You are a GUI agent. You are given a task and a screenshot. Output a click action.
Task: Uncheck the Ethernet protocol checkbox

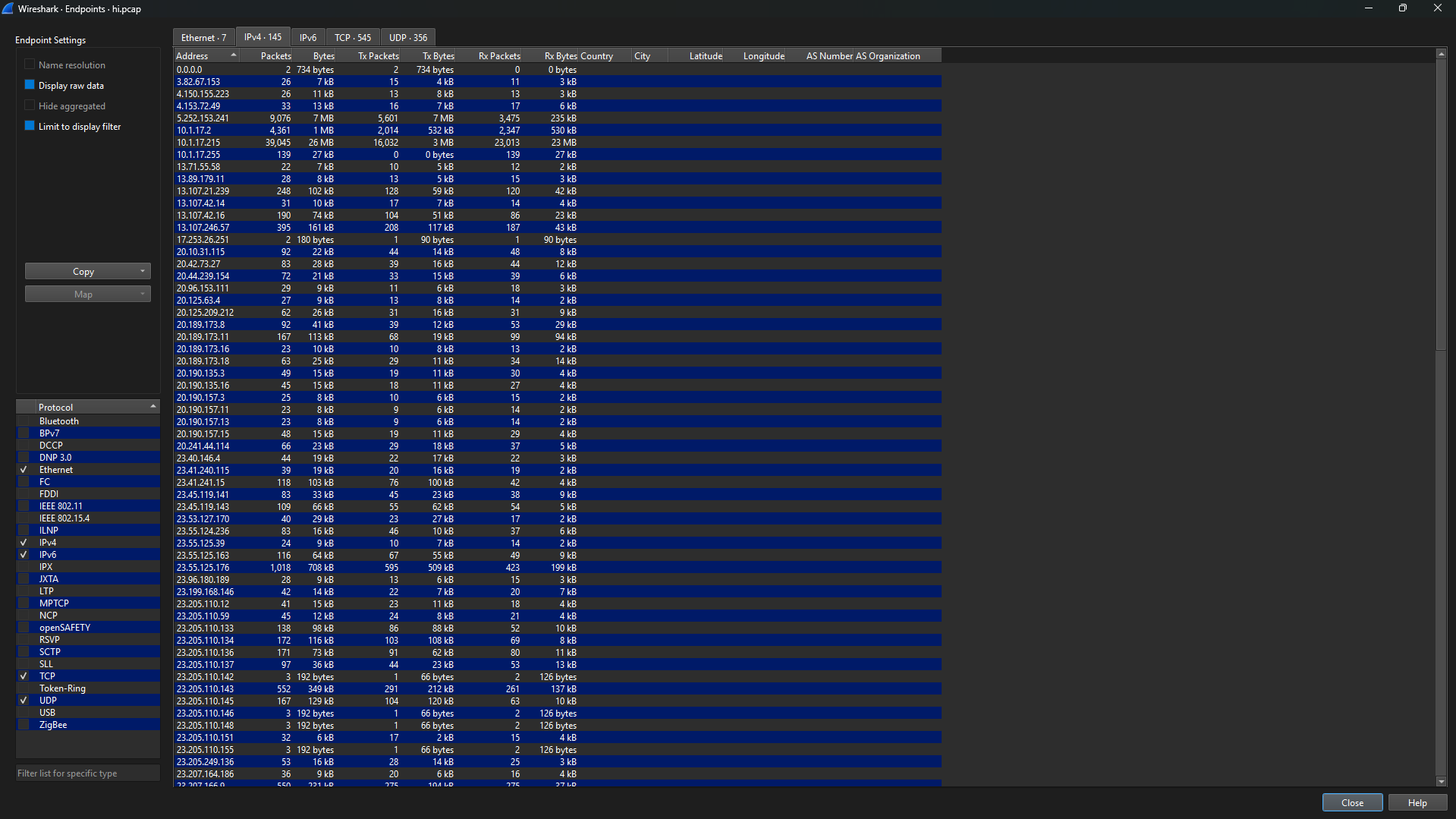click(24, 470)
